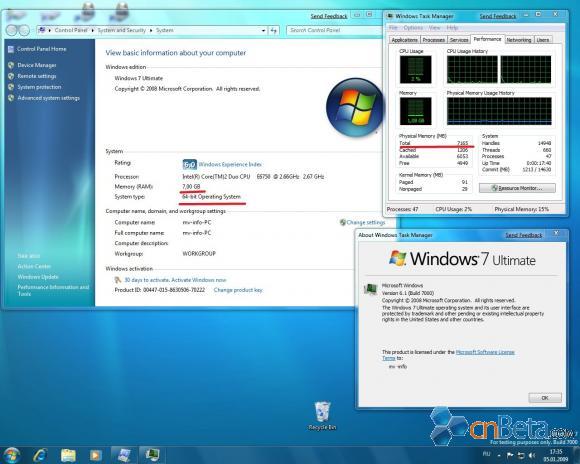The height and width of the screenshot is (464, 580).
Task: Click the volume speaker tray icon
Action: coord(532,455)
